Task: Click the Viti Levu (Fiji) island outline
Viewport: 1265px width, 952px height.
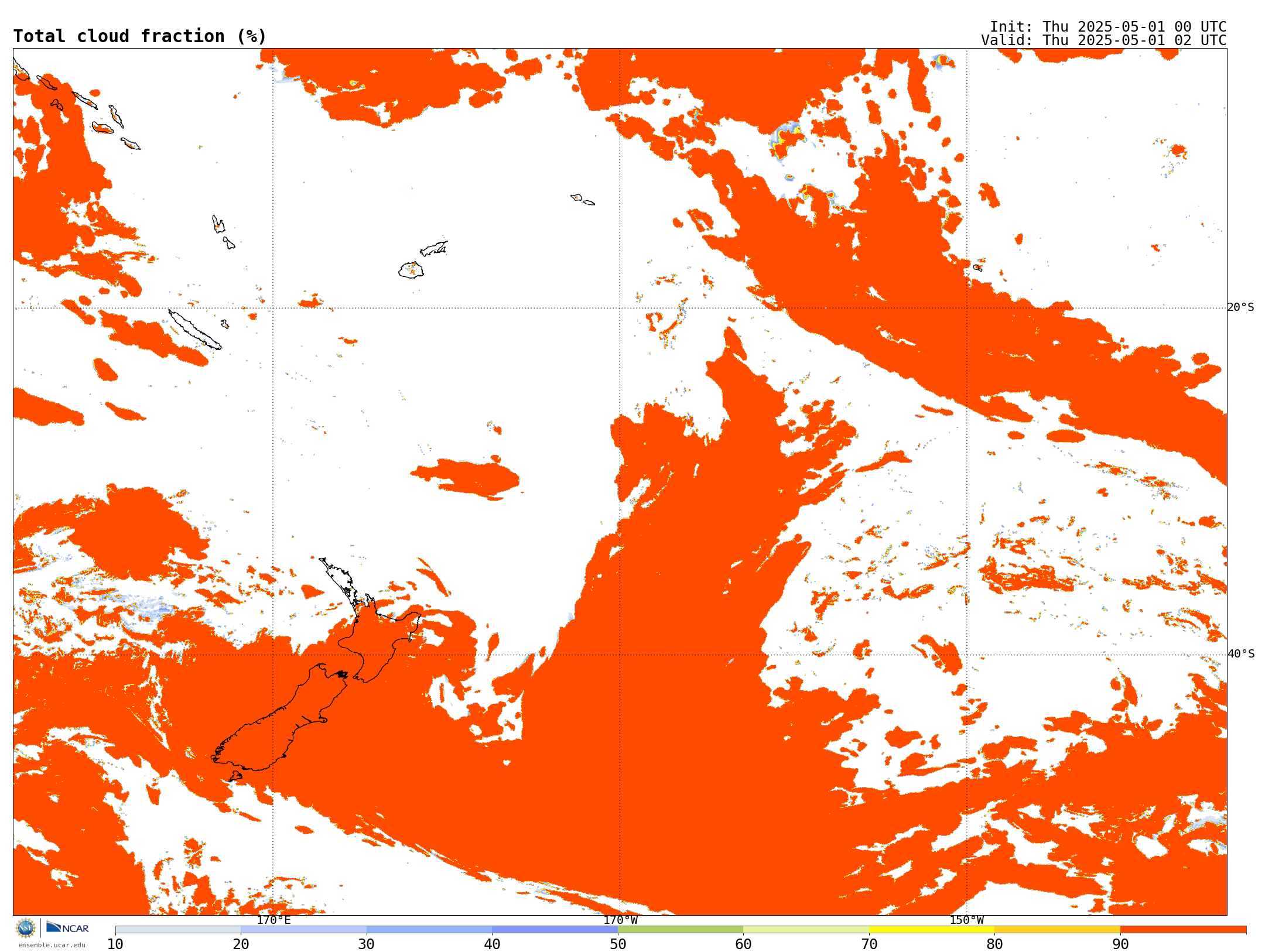Action: [x=411, y=270]
